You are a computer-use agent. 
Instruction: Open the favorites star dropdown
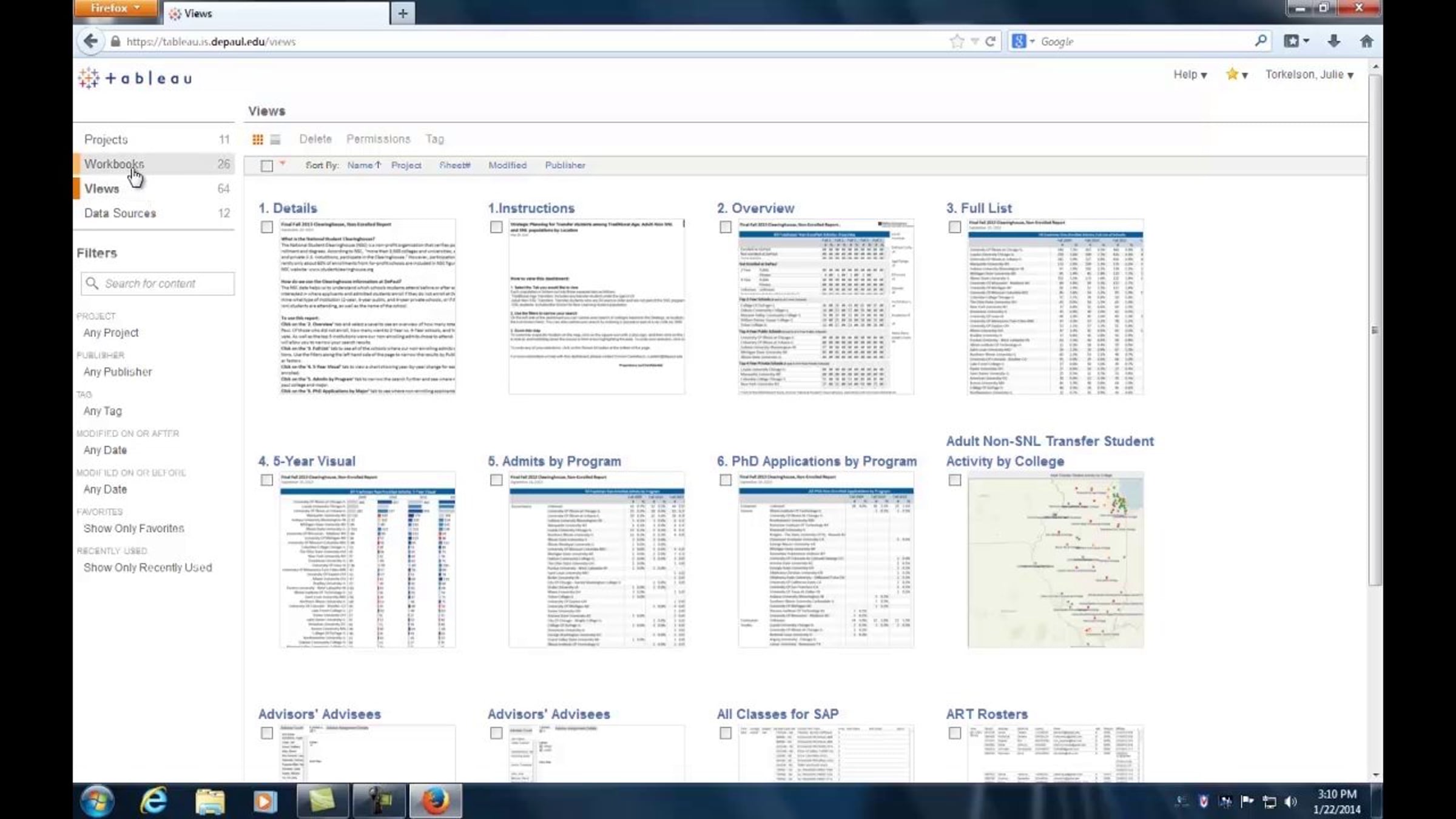[x=1236, y=75]
